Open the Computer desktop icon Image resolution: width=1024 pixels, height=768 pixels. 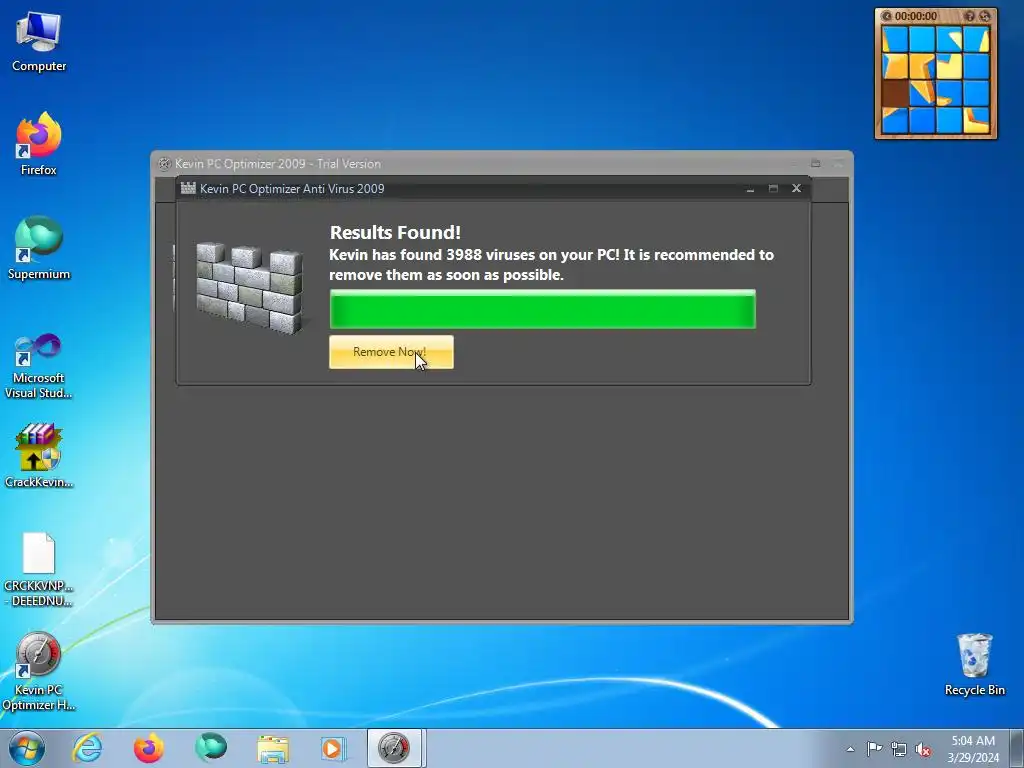39,42
